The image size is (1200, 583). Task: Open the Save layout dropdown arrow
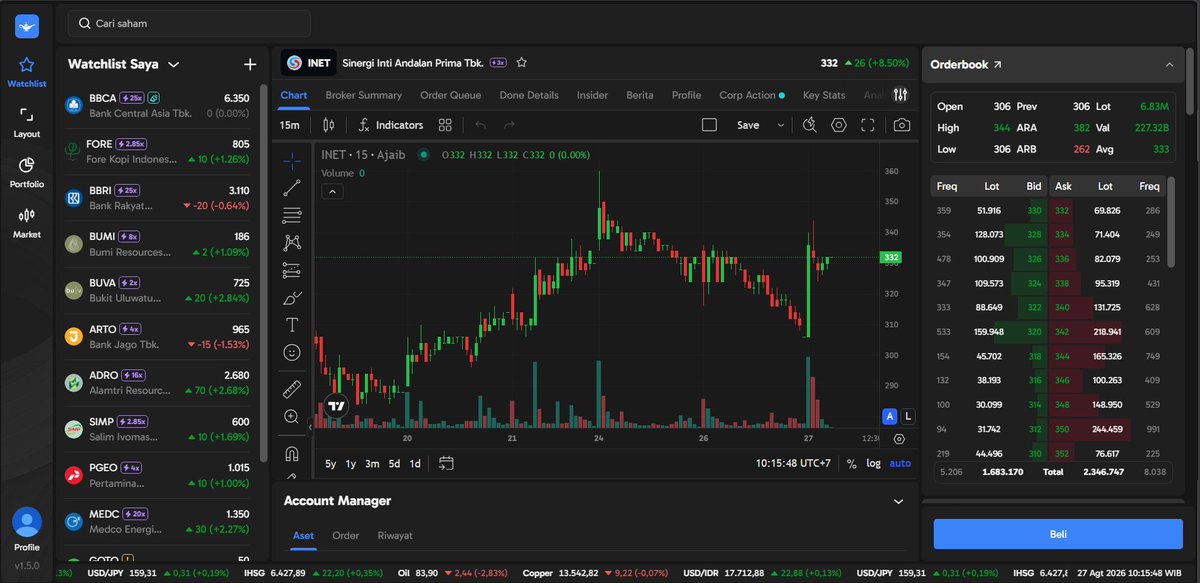pyautogui.click(x=780, y=125)
